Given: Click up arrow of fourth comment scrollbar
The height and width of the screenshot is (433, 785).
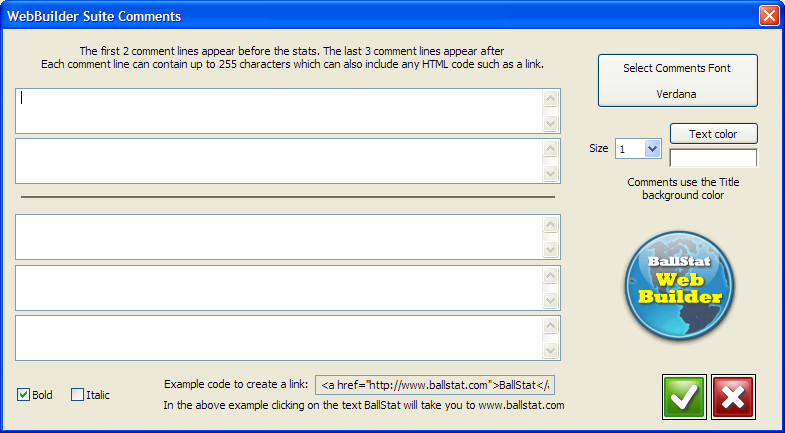Looking at the screenshot, I should click(x=551, y=276).
